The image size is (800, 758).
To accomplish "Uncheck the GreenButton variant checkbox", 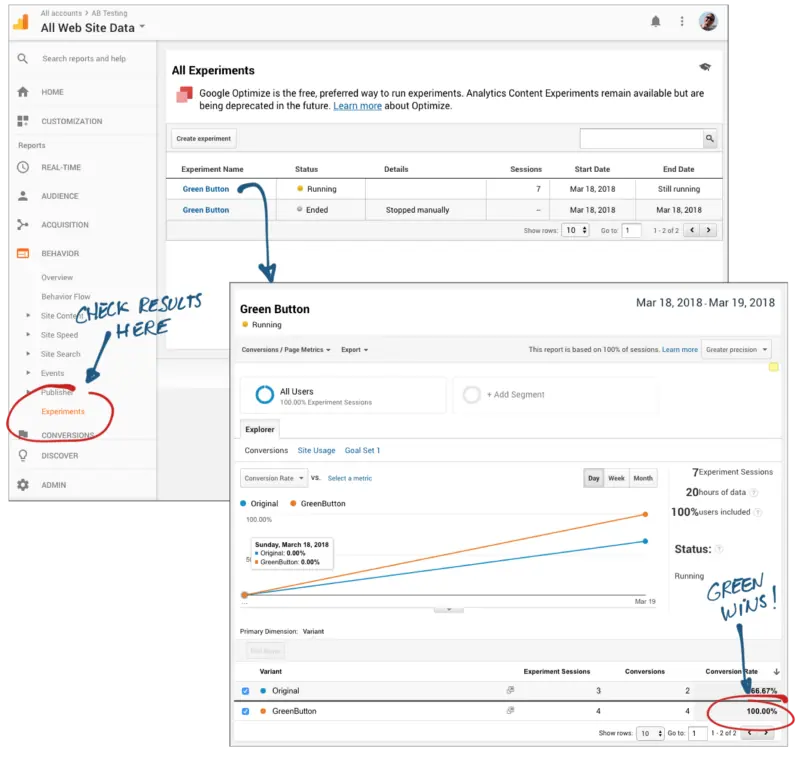I will 246,711.
